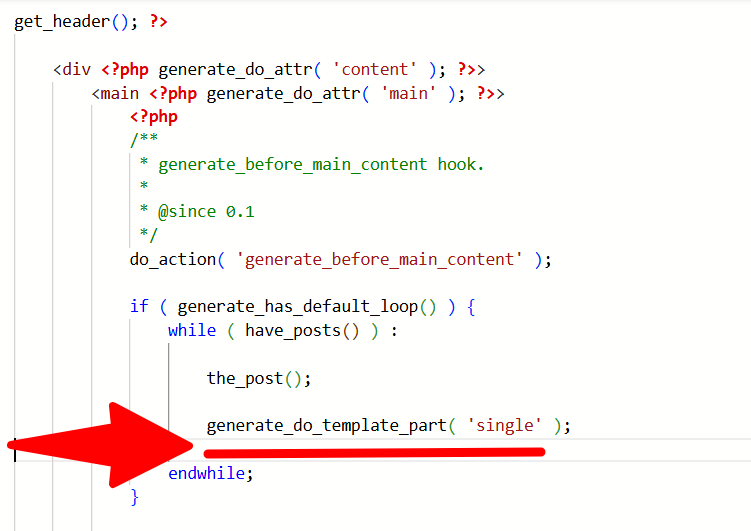Click the <div opening tag
Viewport: 751px width, 531px height.
tap(72, 69)
